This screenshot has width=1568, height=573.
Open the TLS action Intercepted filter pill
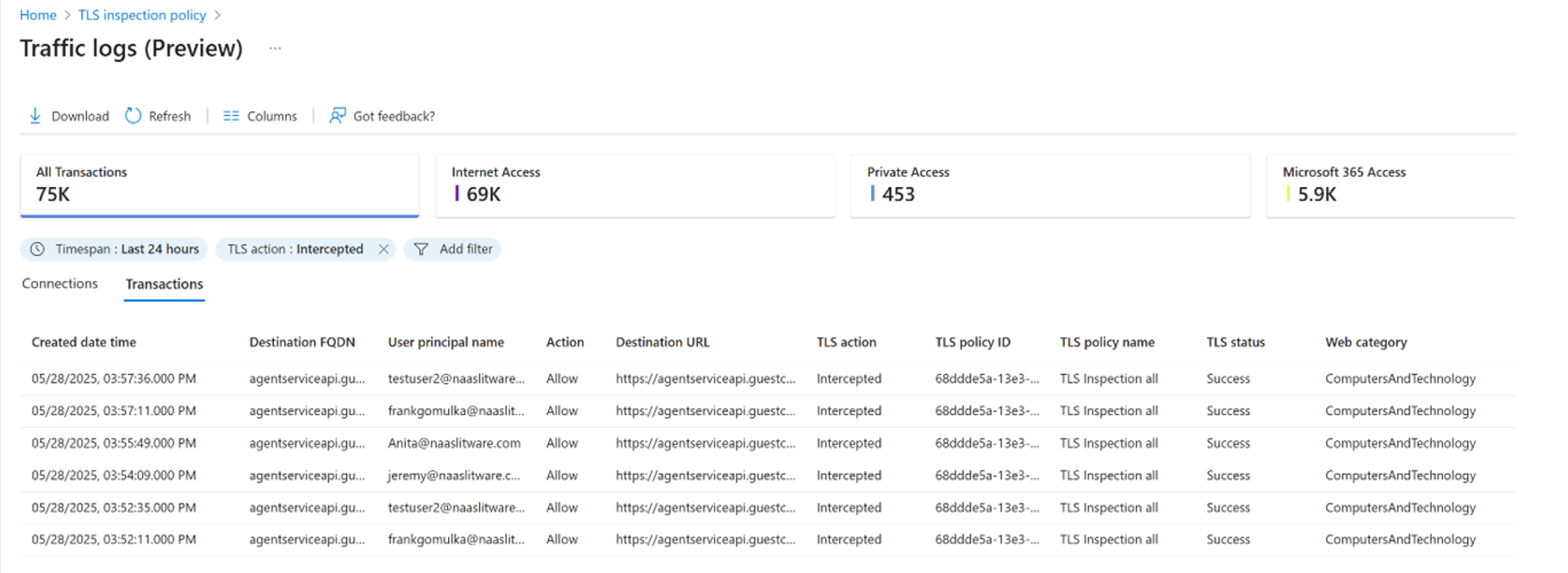pos(295,249)
